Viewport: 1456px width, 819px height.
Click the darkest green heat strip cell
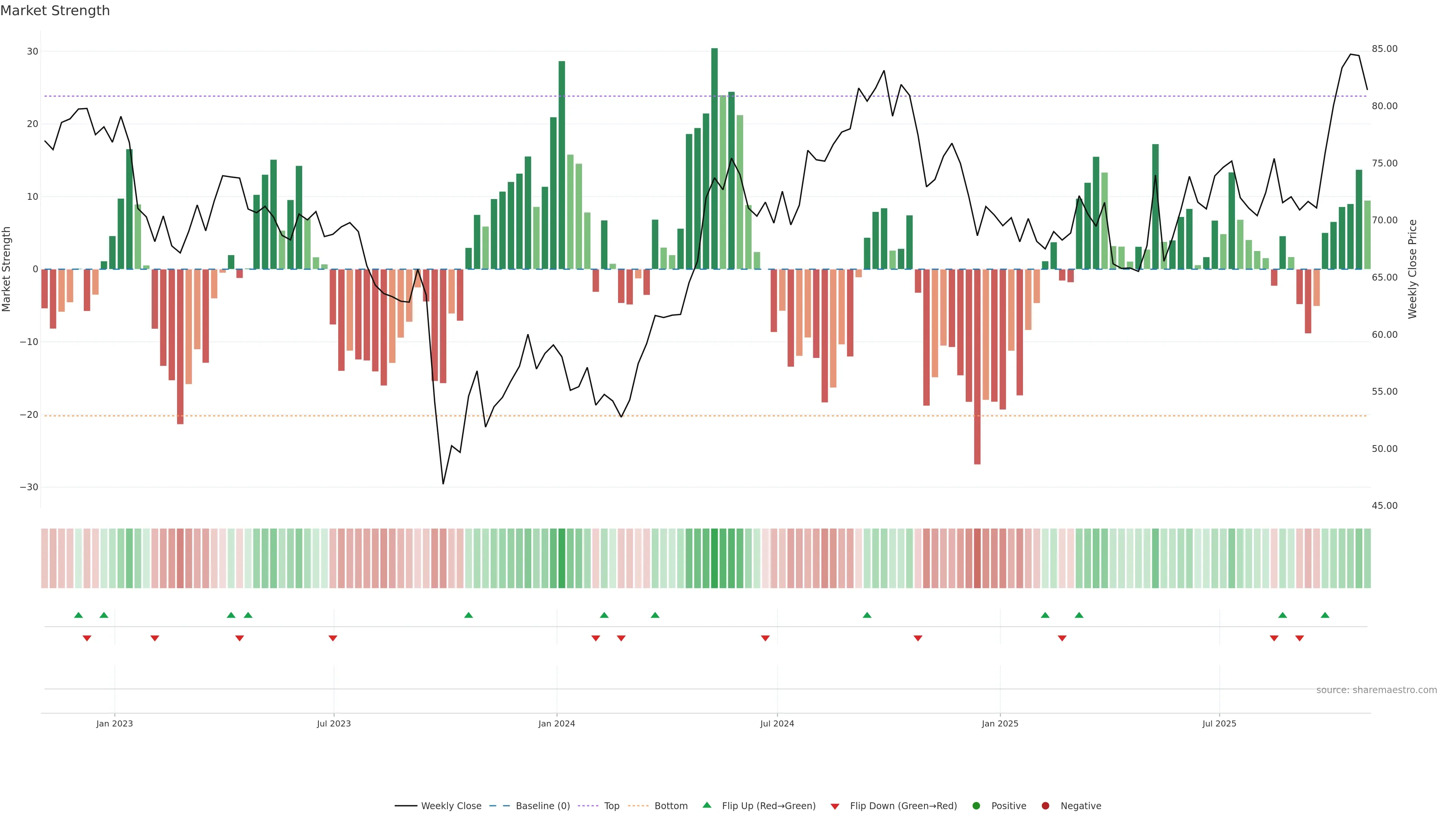(x=714, y=559)
